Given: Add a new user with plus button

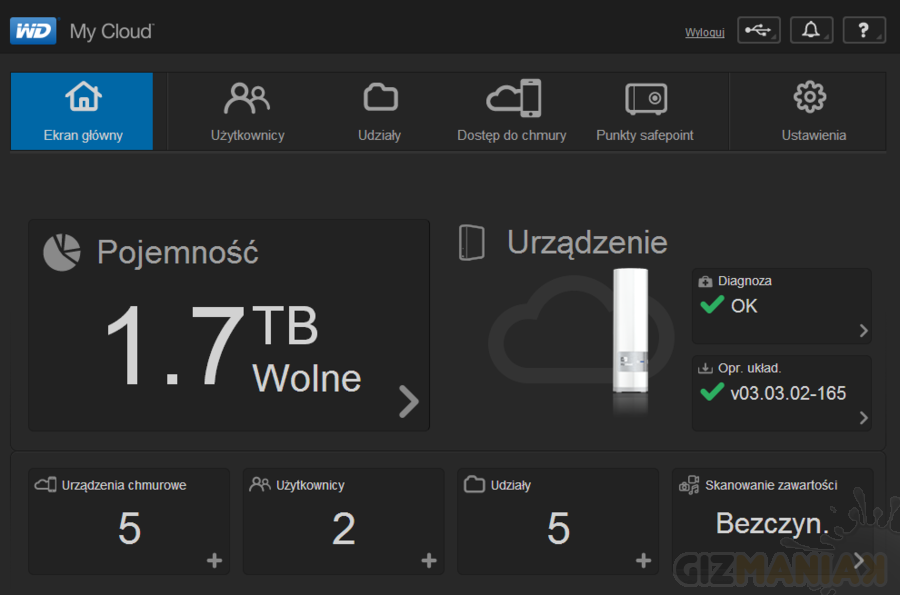Looking at the screenshot, I should coord(429,561).
